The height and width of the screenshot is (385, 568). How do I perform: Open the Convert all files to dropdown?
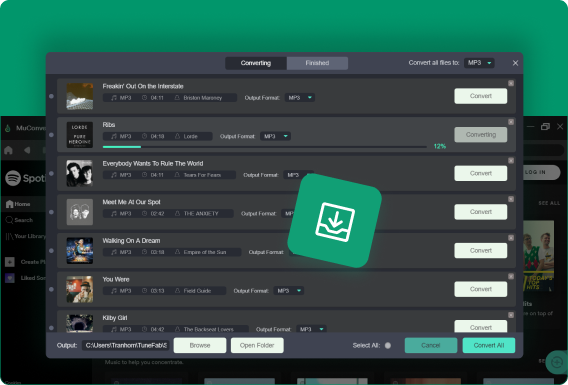pos(479,63)
